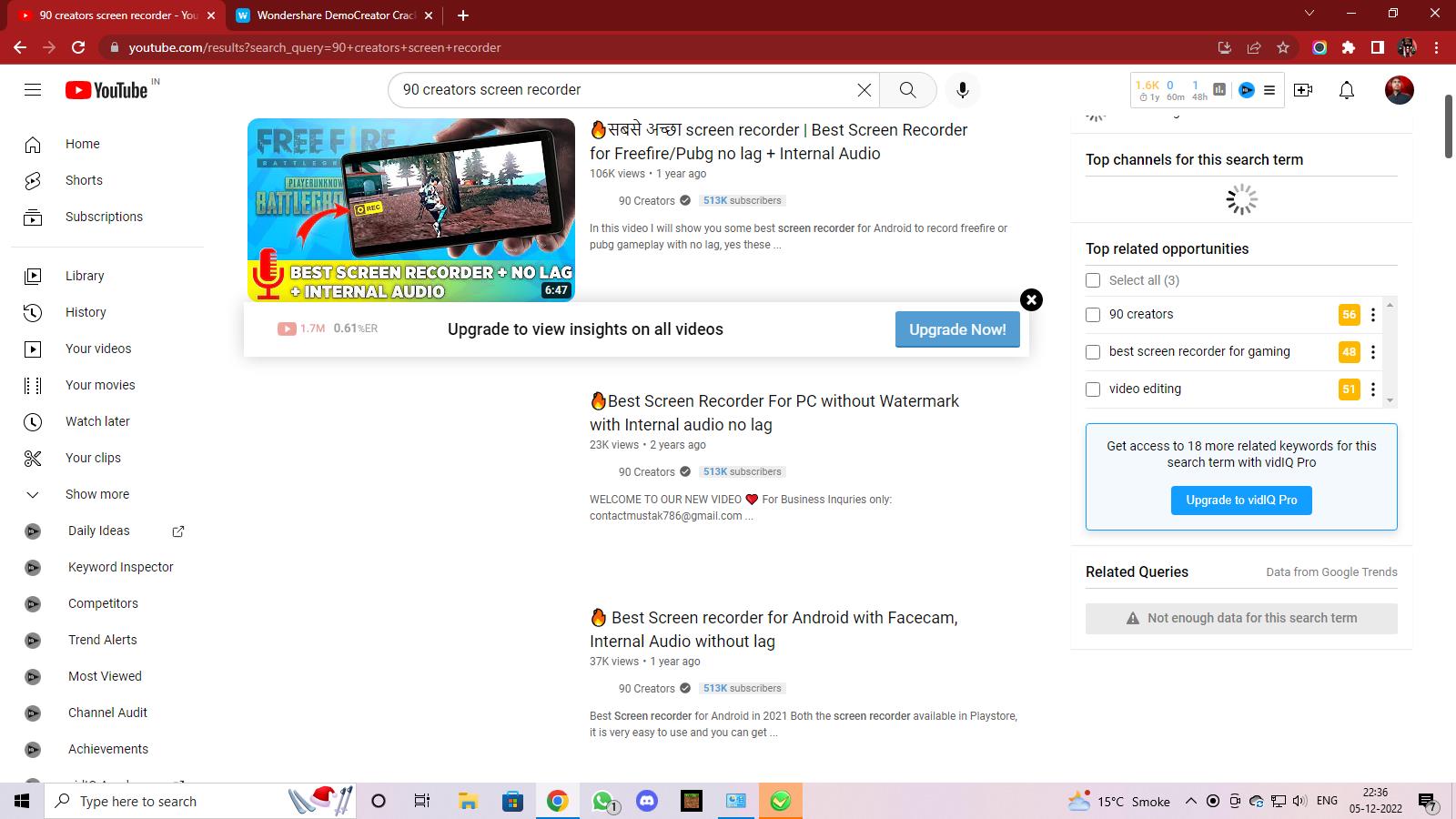Click the voice search microphone icon
Viewport: 1456px width, 819px height.
coord(962,90)
